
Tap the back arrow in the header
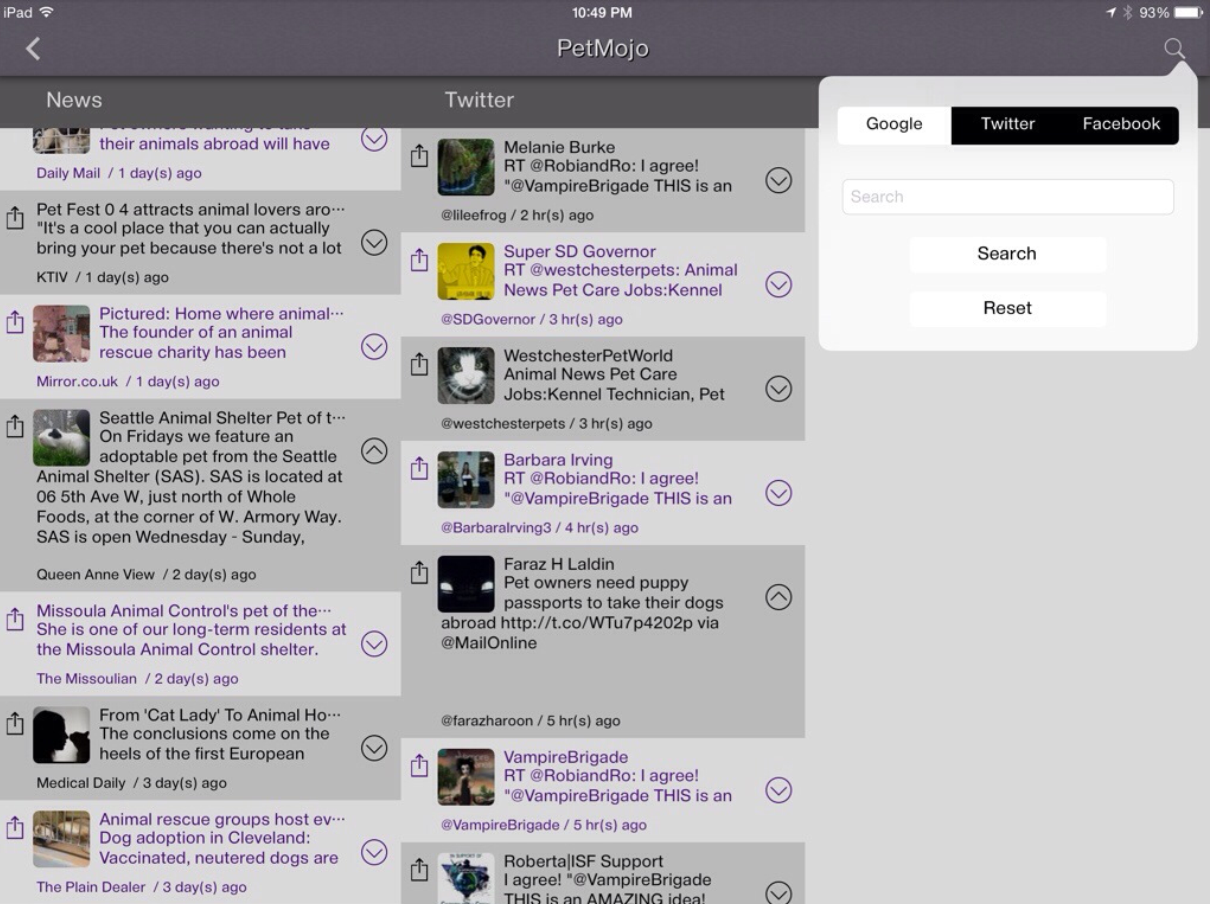click(33, 49)
